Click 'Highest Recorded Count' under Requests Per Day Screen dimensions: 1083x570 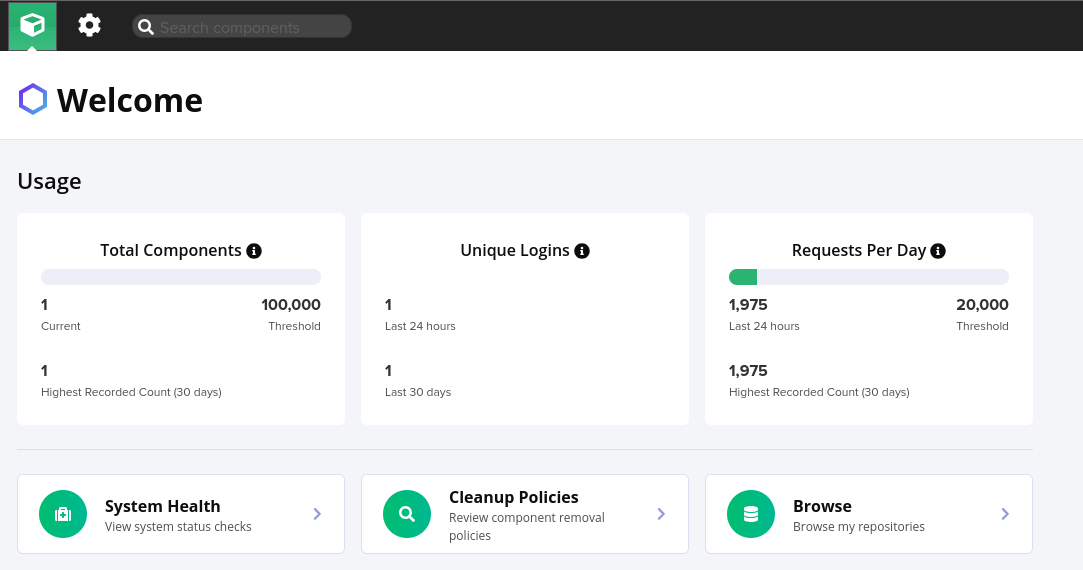coord(819,392)
